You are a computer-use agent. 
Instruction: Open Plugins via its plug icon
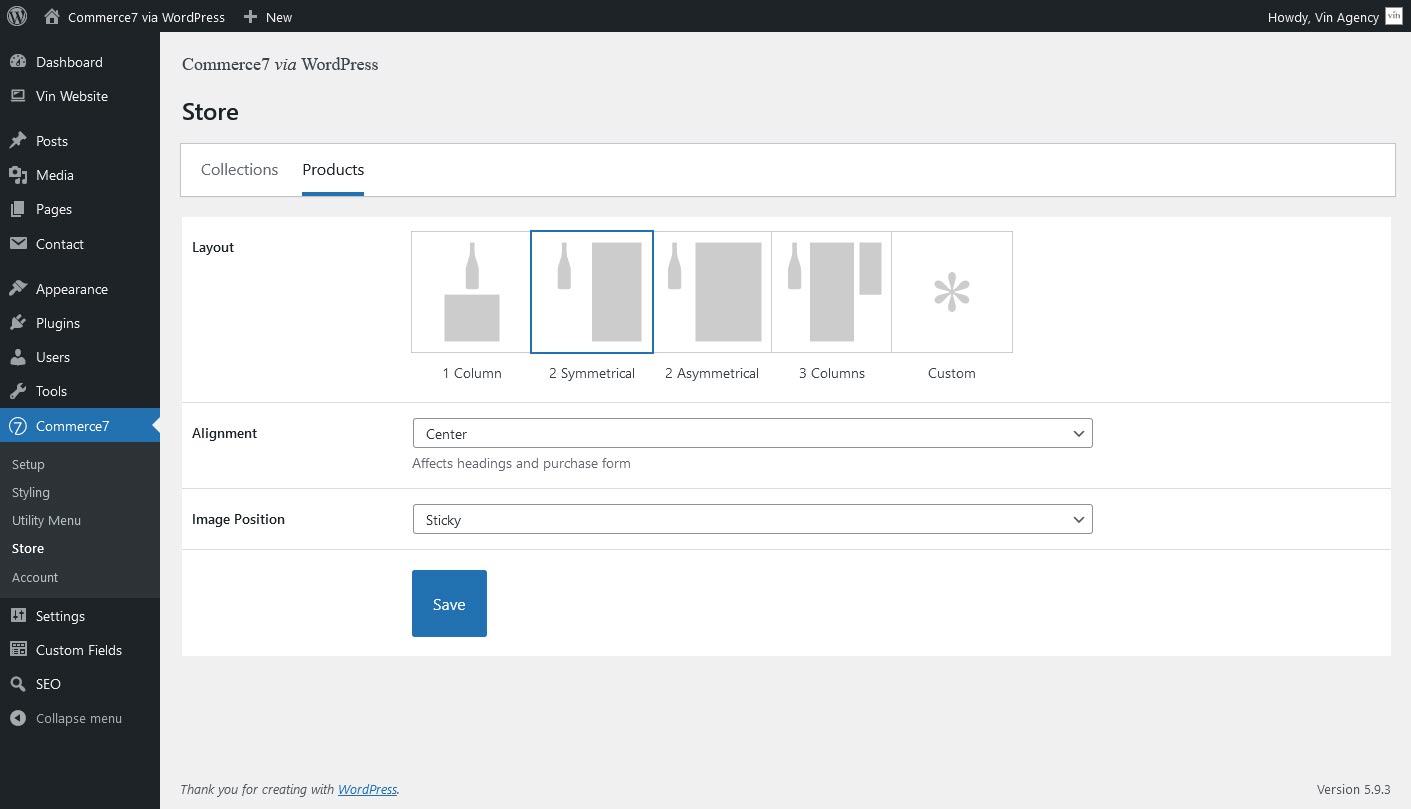point(18,323)
